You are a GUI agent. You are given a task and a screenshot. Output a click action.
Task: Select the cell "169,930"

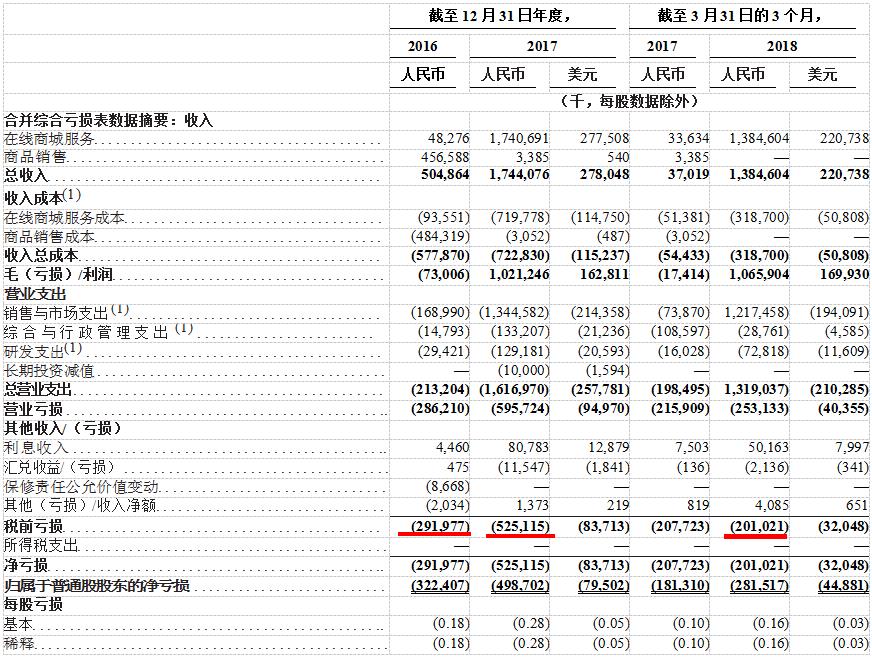[844, 274]
